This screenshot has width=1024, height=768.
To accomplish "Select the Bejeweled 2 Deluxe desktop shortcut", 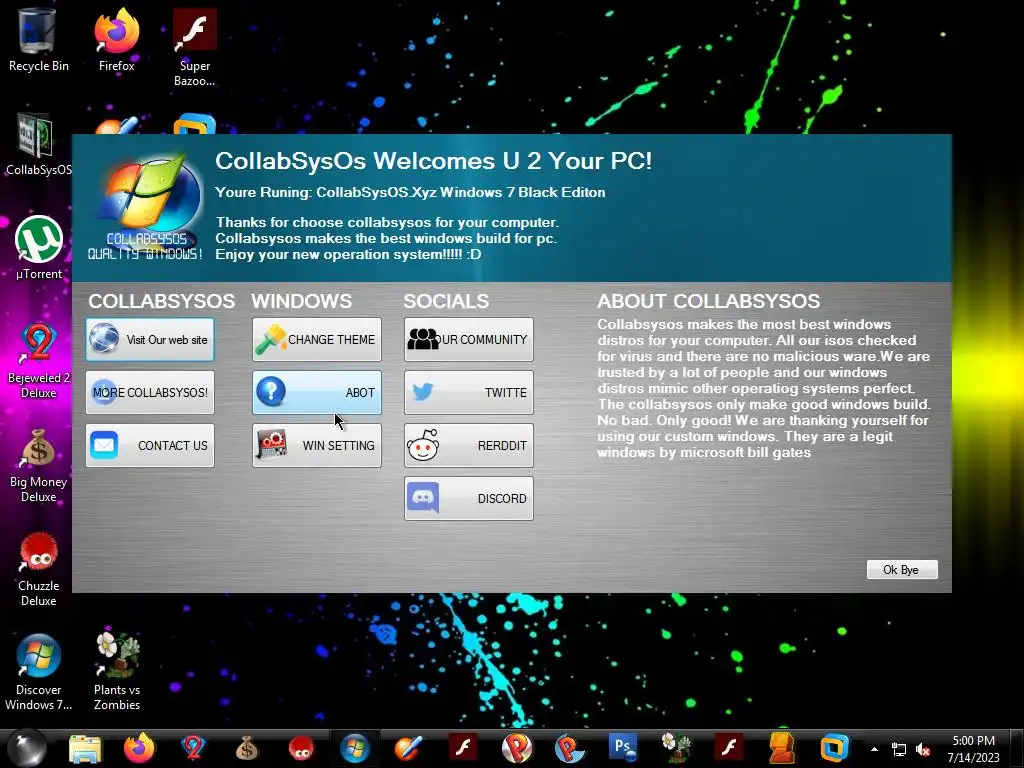I will [38, 360].
